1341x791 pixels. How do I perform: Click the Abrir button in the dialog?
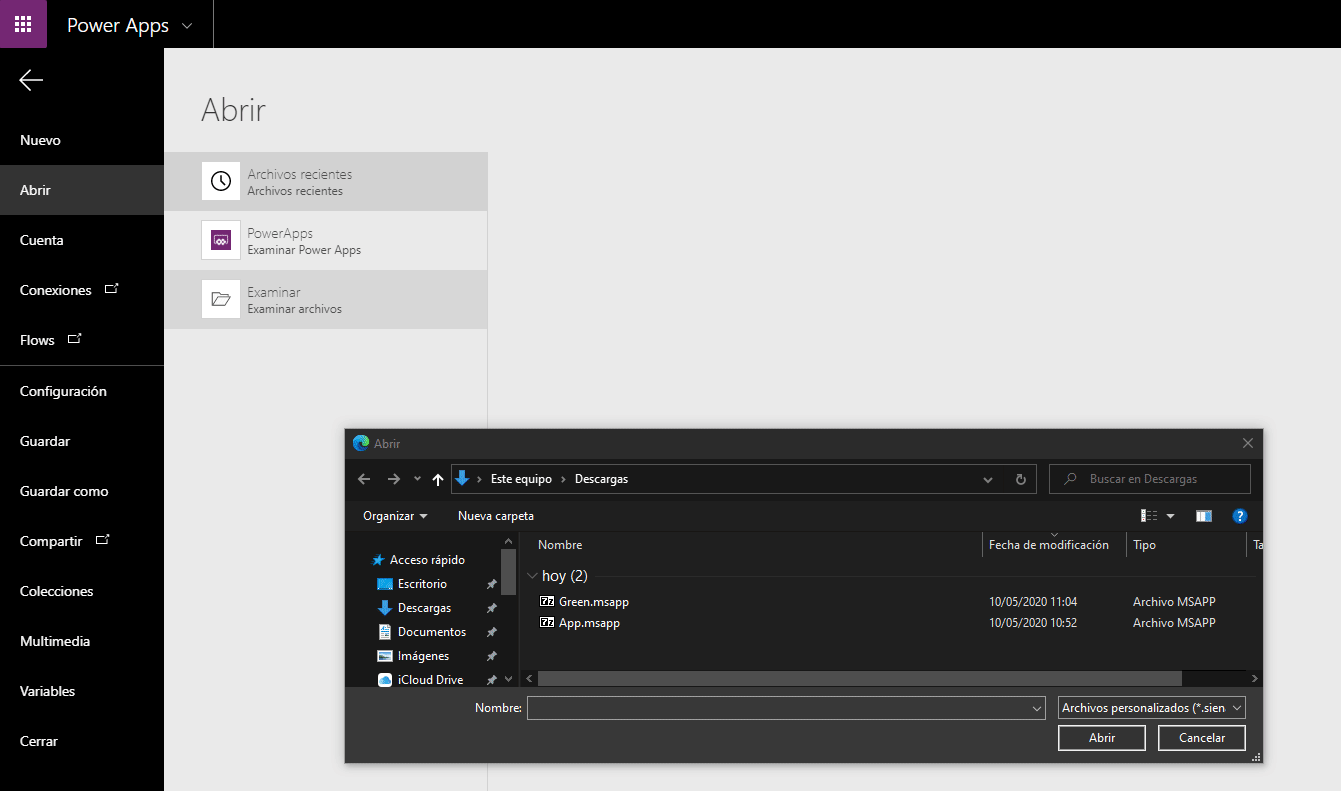pyautogui.click(x=1102, y=738)
